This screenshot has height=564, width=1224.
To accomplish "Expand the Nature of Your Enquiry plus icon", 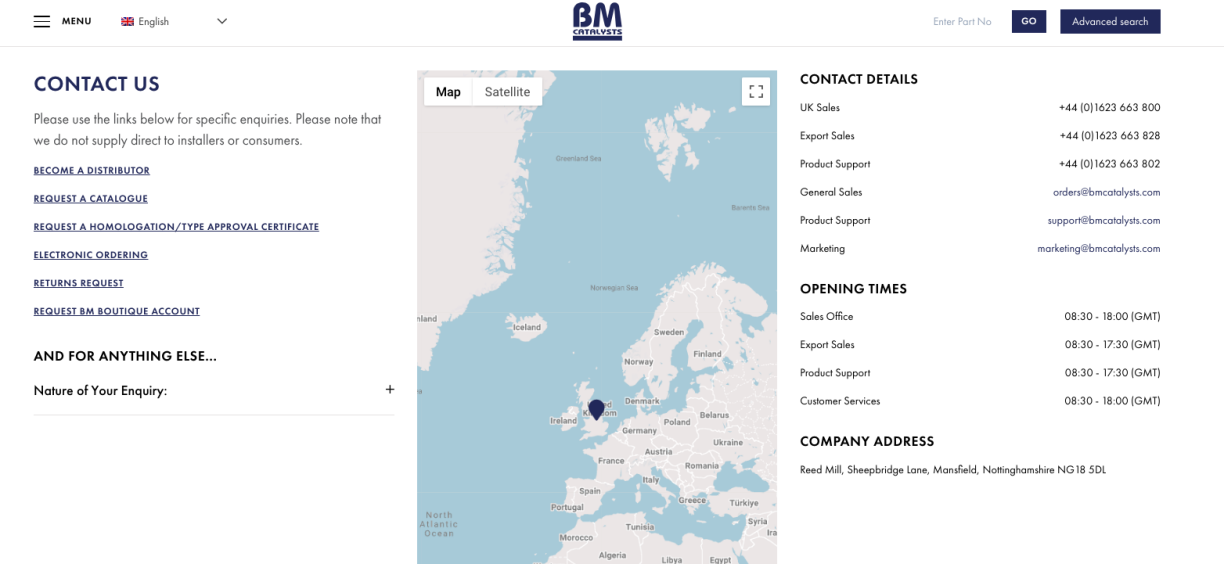I will pyautogui.click(x=390, y=390).
